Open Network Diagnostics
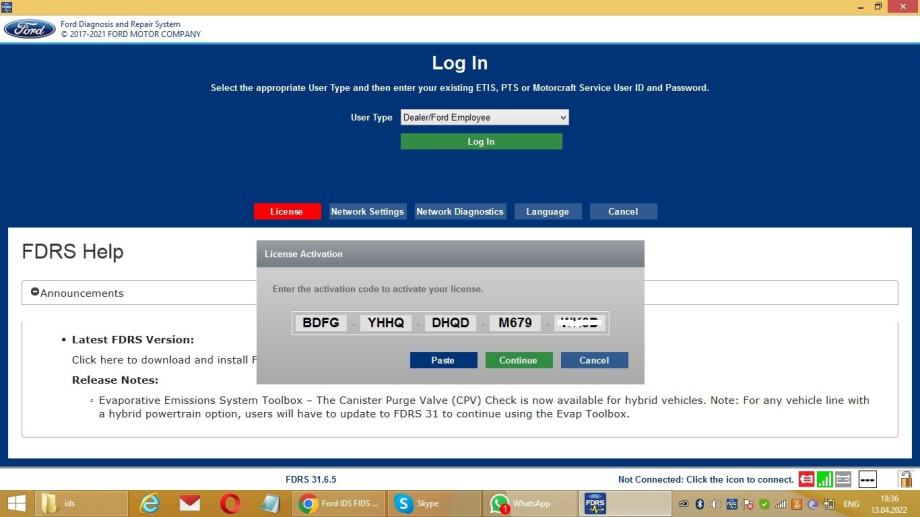The image size is (920, 517). 459,211
